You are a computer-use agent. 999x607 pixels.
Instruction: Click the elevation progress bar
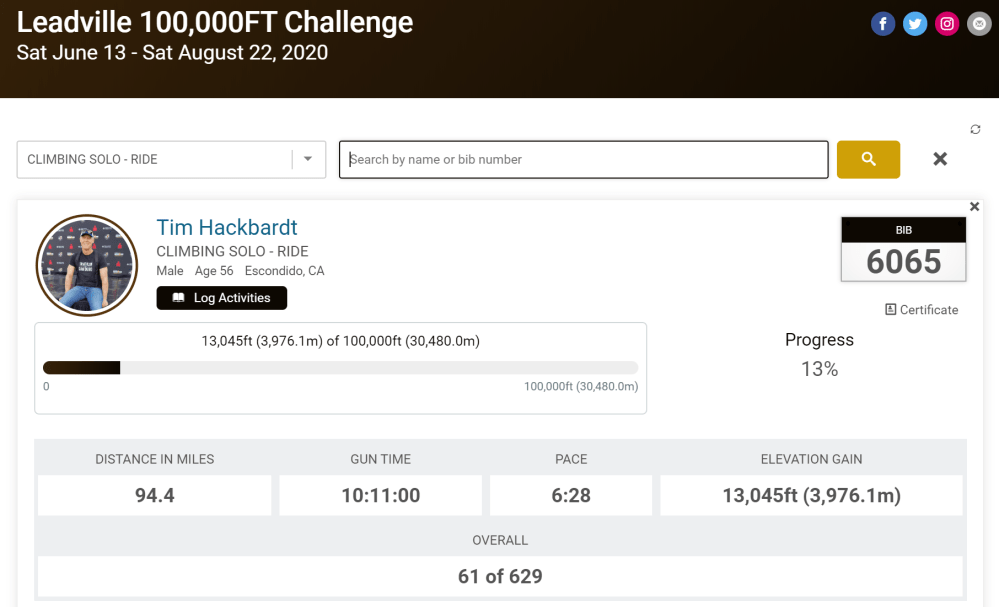click(340, 368)
